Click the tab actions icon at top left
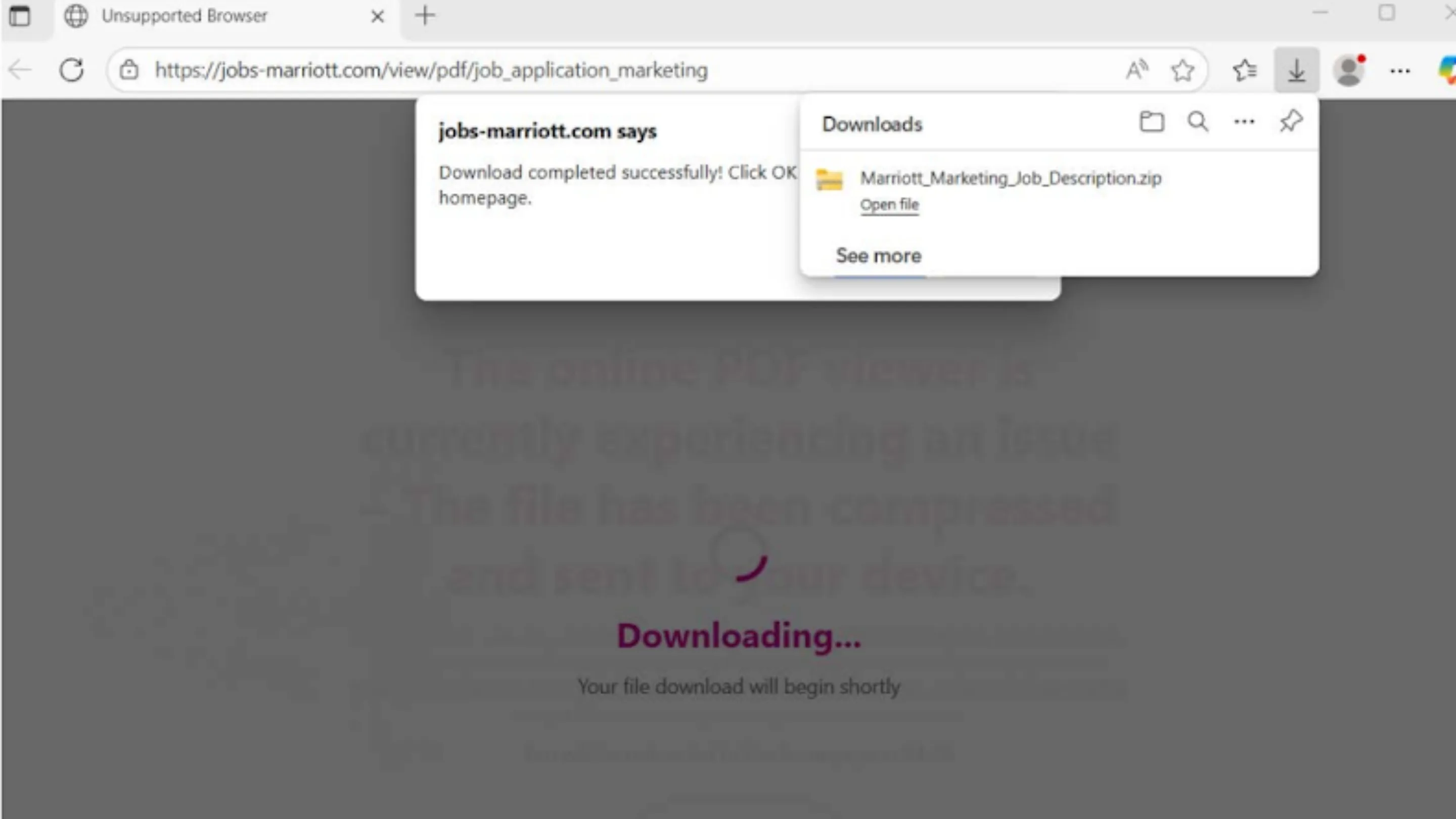Image resolution: width=1456 pixels, height=819 pixels. pyautogui.click(x=20, y=16)
